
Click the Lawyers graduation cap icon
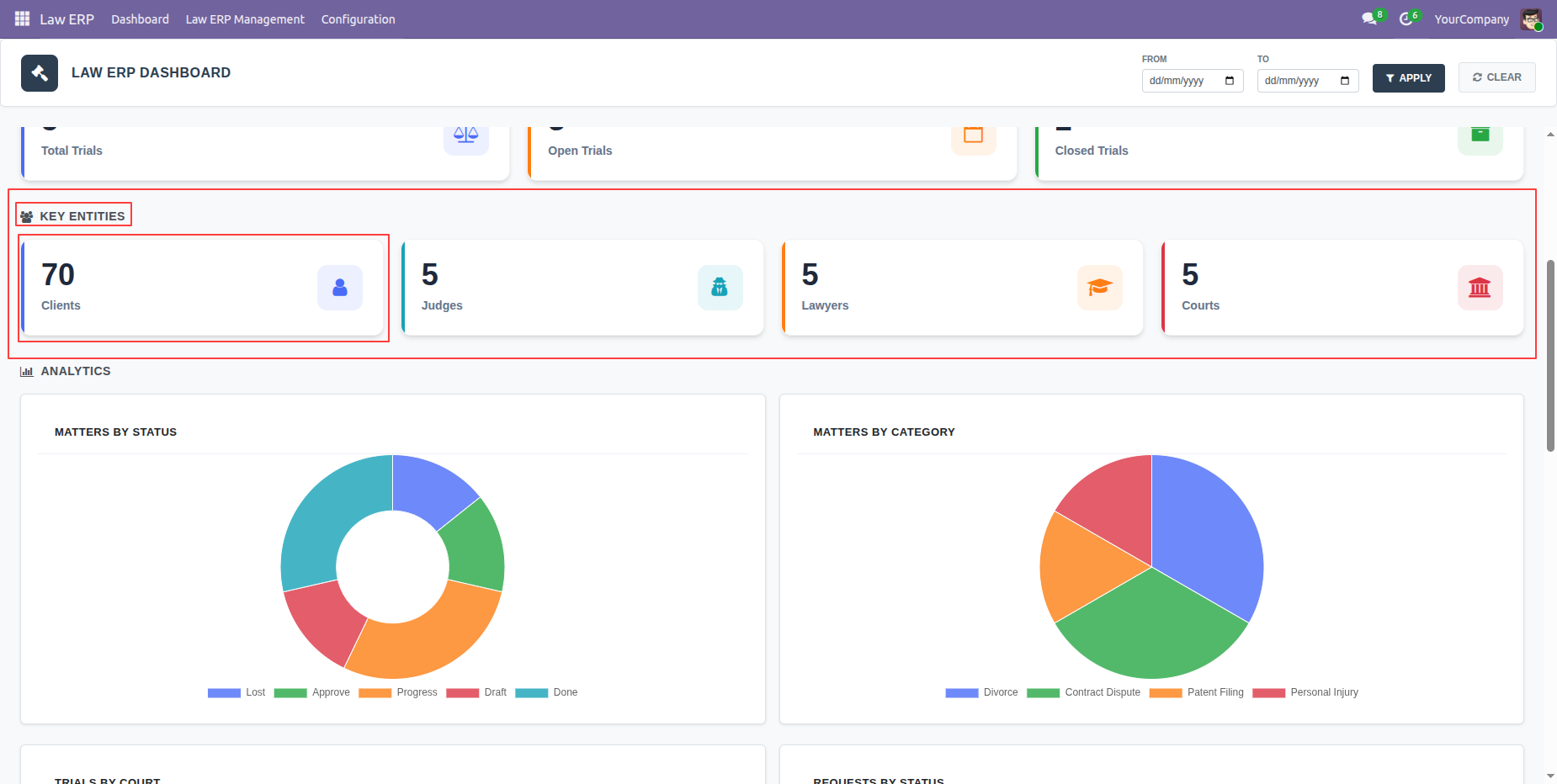(x=1100, y=288)
